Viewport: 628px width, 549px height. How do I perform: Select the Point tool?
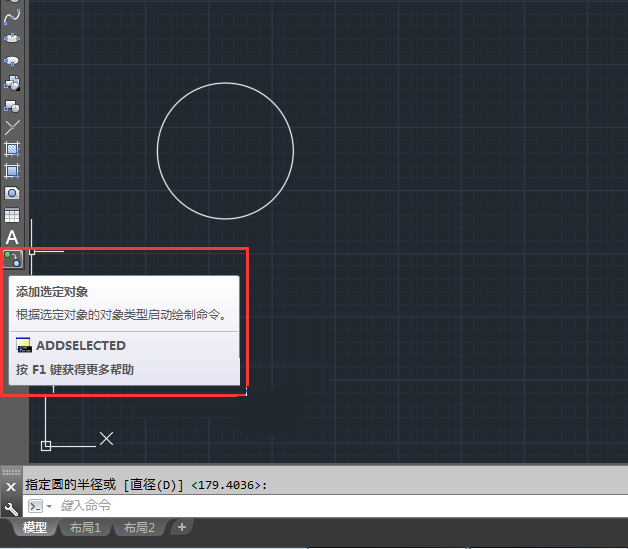pyautogui.click(x=12, y=127)
